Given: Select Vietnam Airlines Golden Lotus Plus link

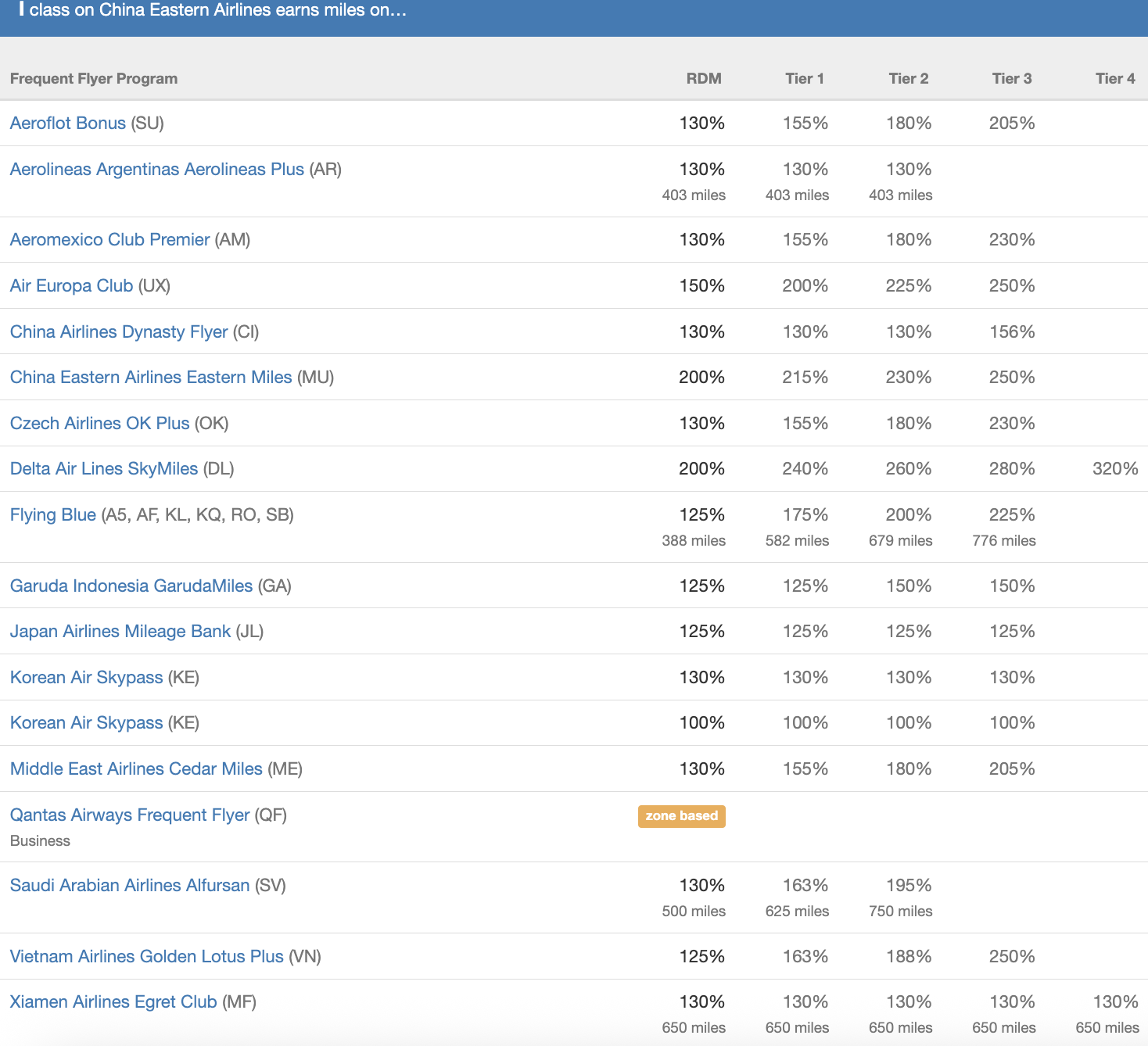Looking at the screenshot, I should [x=146, y=957].
